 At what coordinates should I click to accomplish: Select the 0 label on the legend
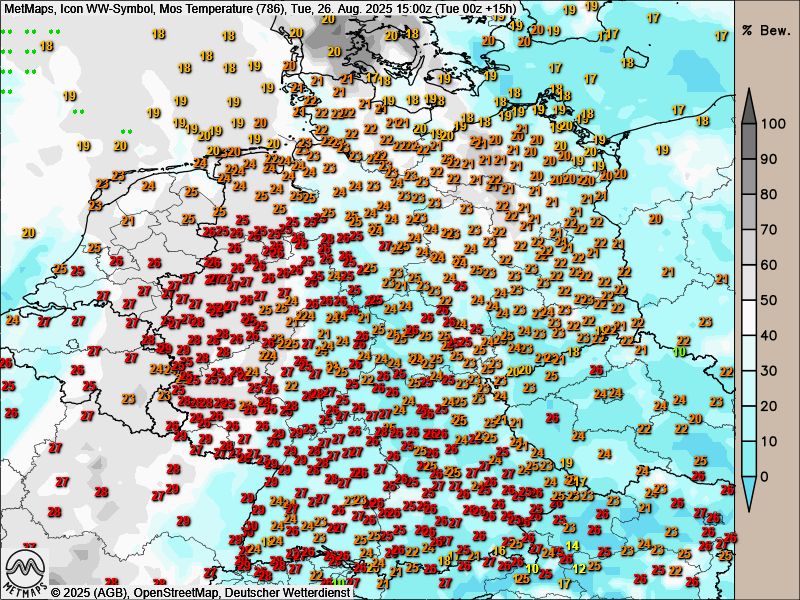tap(766, 476)
